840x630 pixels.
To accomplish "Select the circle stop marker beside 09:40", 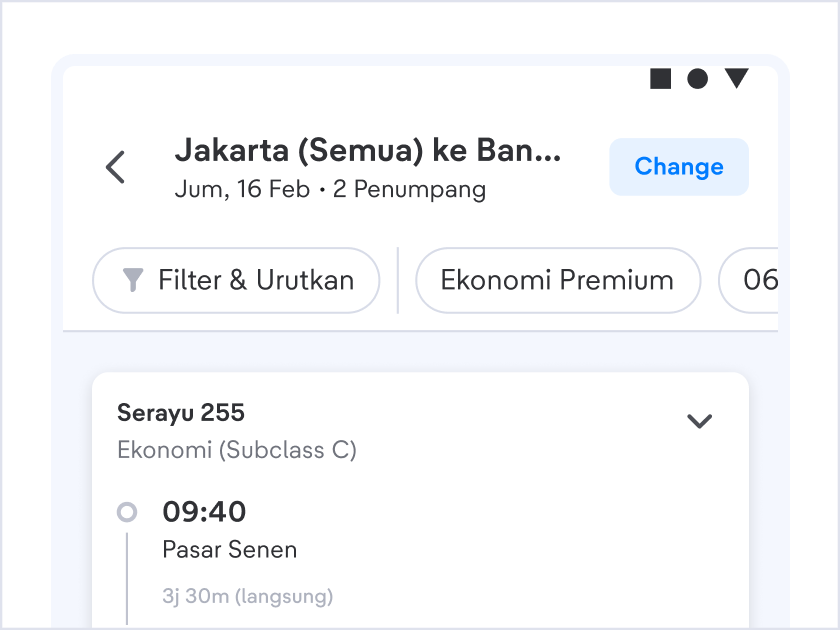I will pyautogui.click(x=127, y=511).
